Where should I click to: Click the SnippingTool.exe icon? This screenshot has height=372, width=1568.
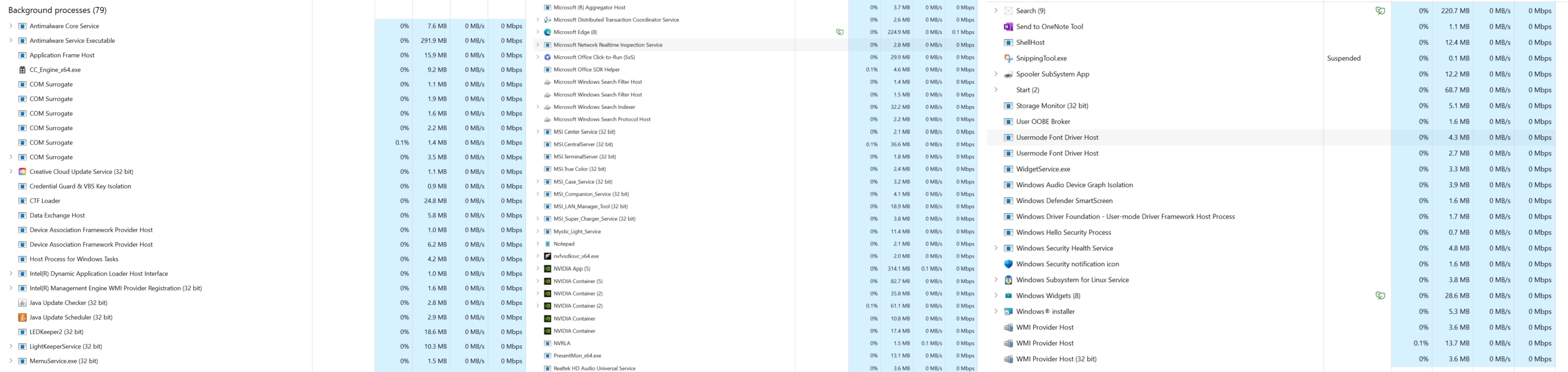click(1008, 58)
